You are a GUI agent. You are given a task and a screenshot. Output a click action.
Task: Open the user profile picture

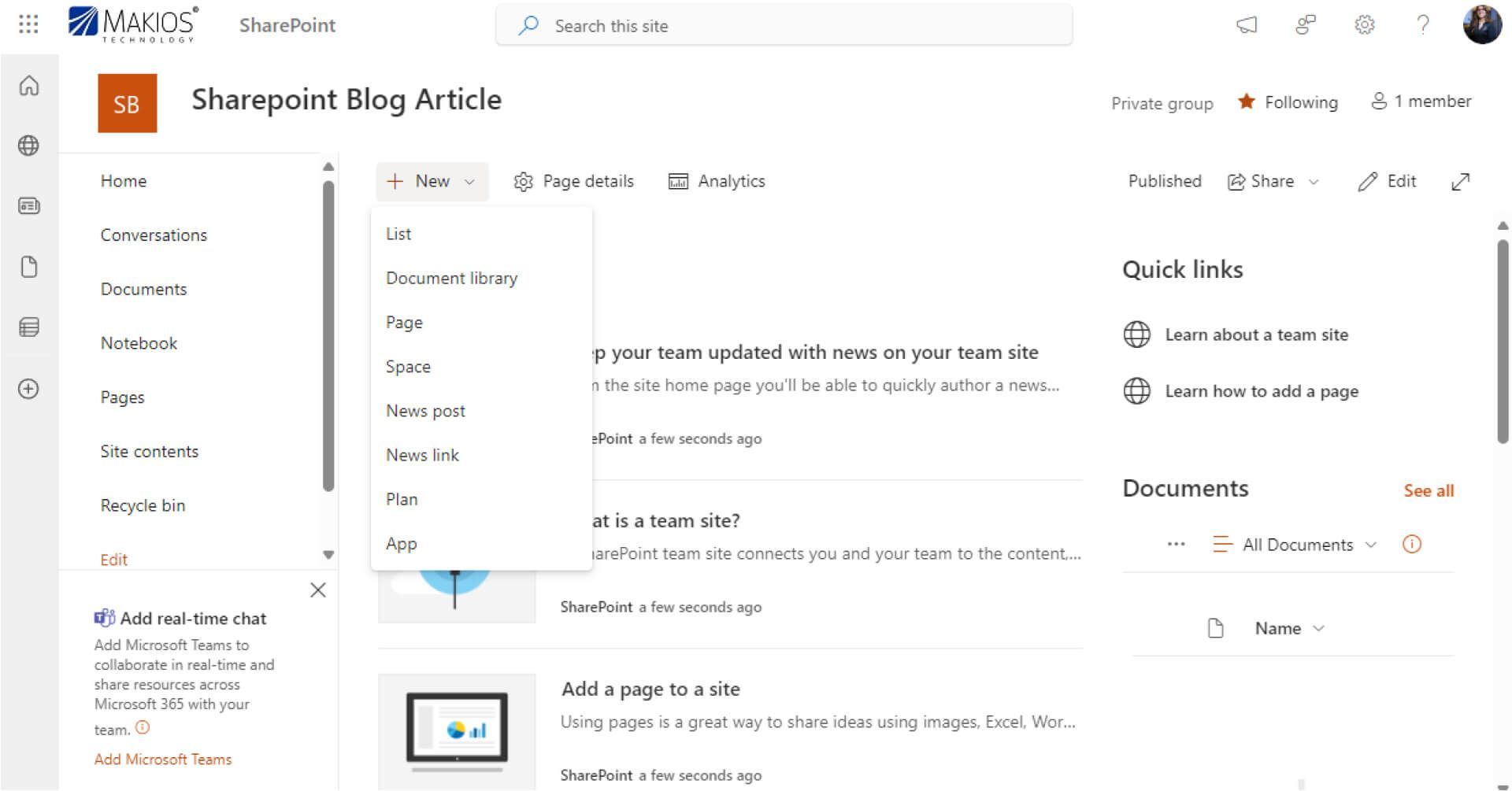(x=1482, y=25)
